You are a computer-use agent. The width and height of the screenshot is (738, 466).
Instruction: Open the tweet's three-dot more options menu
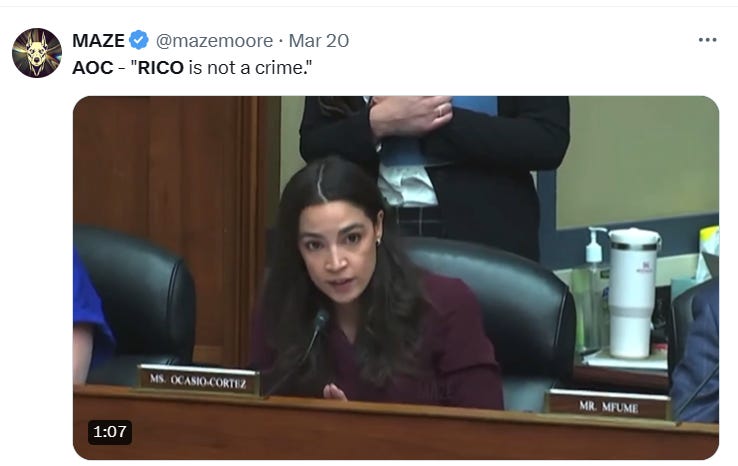pyautogui.click(x=707, y=40)
